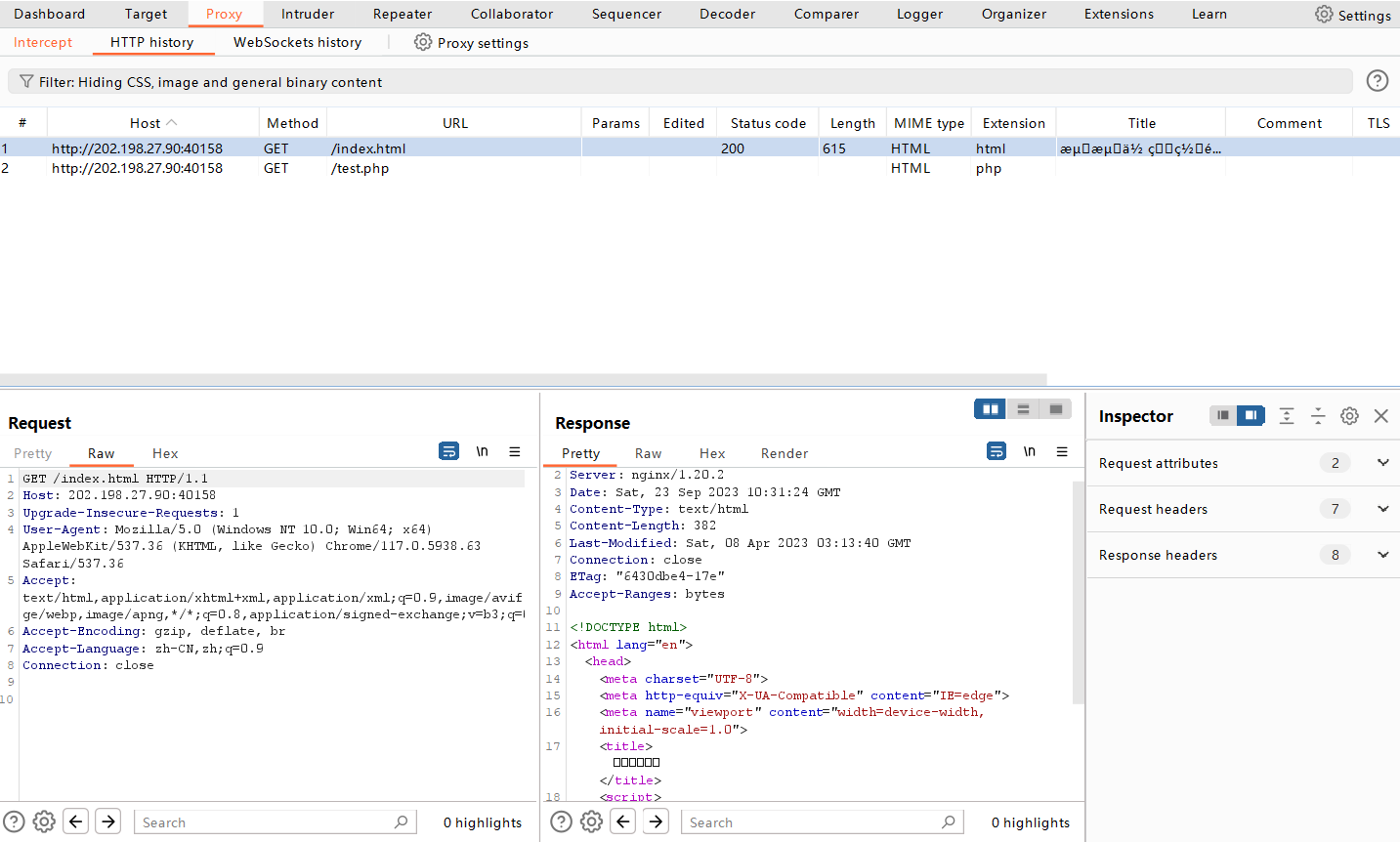Select the combined tabbed layout view

tap(1055, 409)
